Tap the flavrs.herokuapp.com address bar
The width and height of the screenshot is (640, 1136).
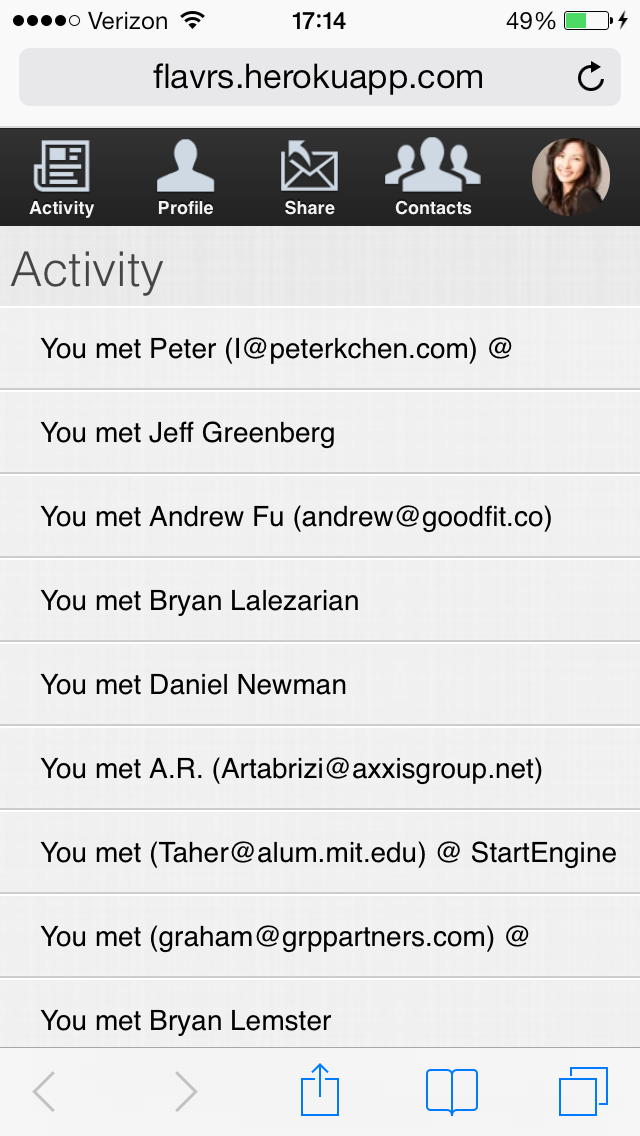click(x=318, y=77)
